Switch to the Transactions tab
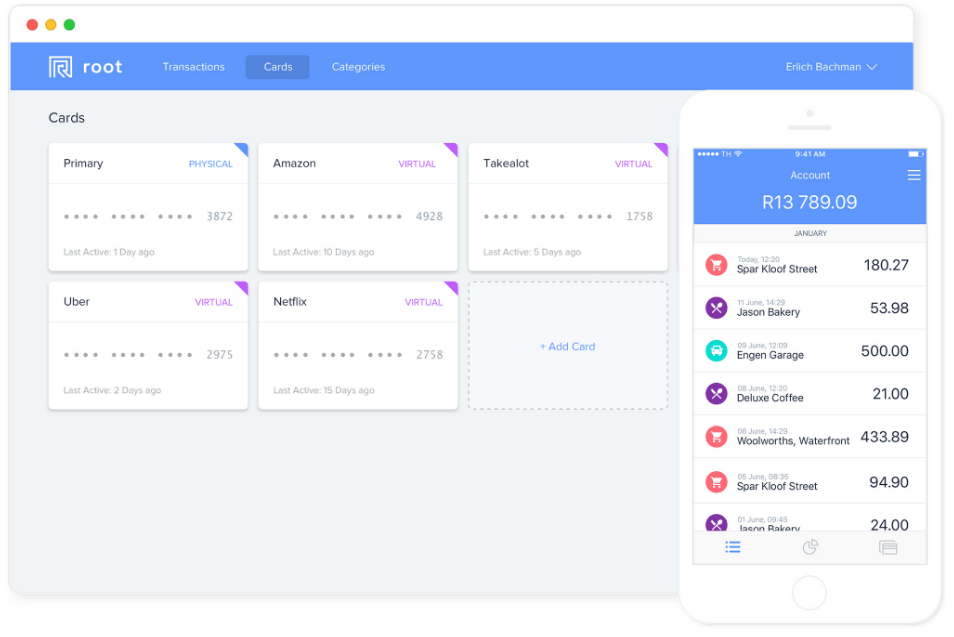This screenshot has width=954, height=637. coord(193,67)
